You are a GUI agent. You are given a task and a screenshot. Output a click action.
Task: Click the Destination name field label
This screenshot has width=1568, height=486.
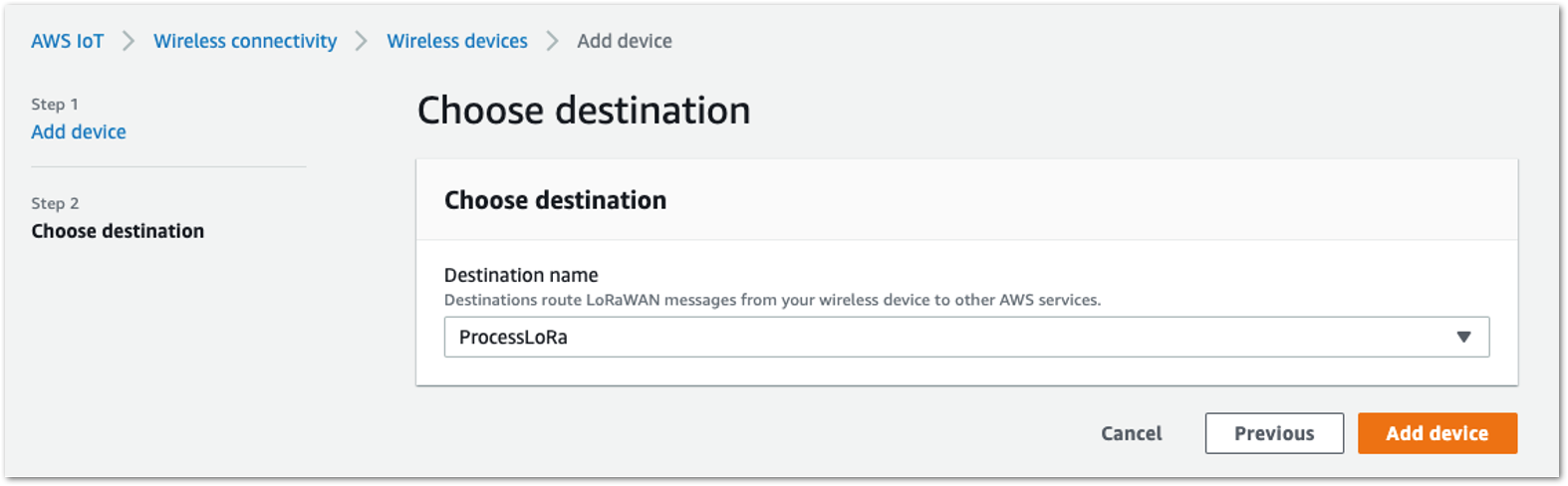(x=521, y=275)
